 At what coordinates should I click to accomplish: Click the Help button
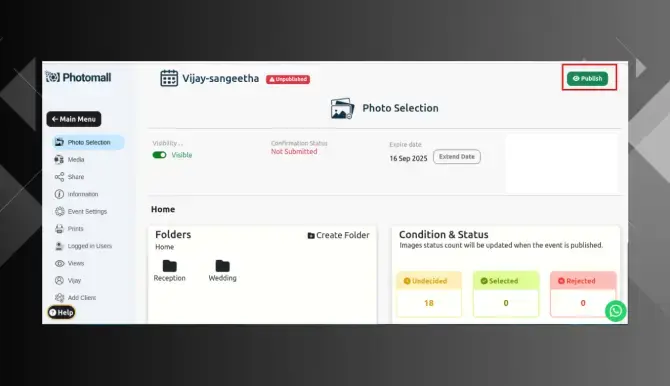pos(61,312)
